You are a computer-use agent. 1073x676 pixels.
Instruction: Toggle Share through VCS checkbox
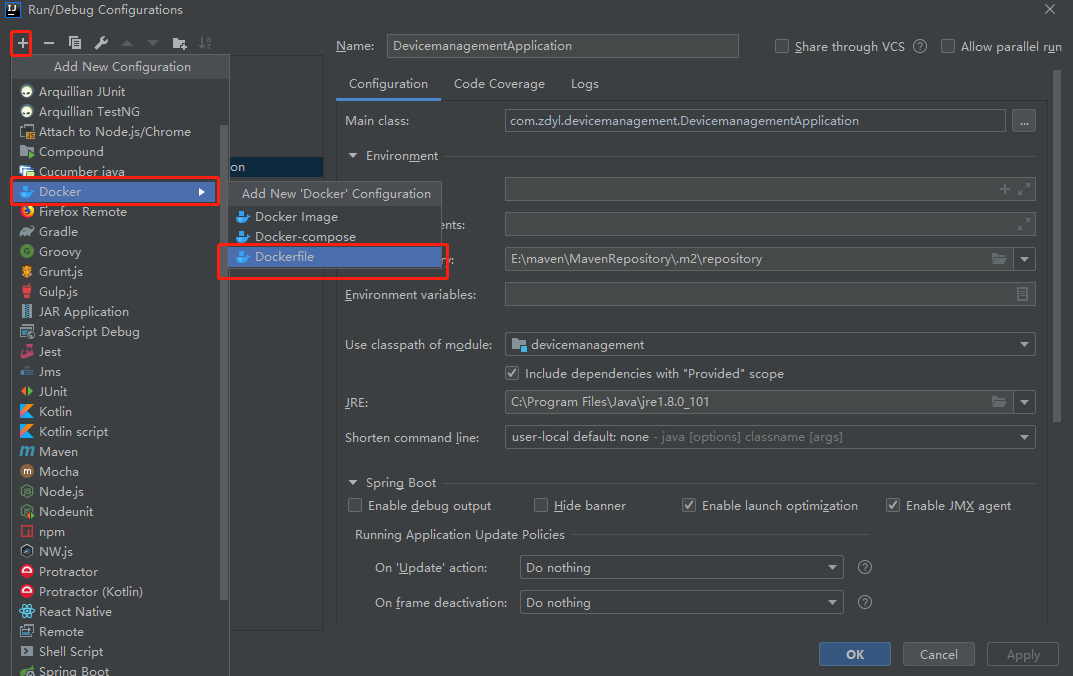tap(781, 46)
